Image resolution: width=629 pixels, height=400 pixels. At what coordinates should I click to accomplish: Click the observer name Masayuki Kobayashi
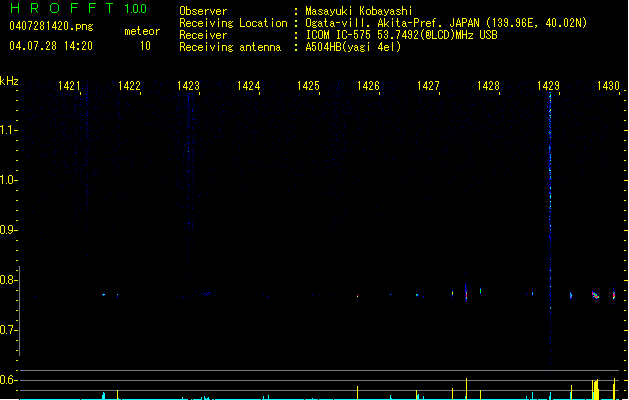click(359, 11)
